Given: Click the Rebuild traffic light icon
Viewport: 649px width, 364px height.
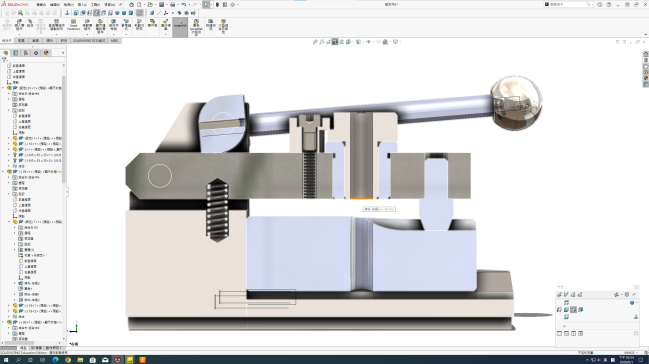Looking at the screenshot, I should click(x=217, y=5).
